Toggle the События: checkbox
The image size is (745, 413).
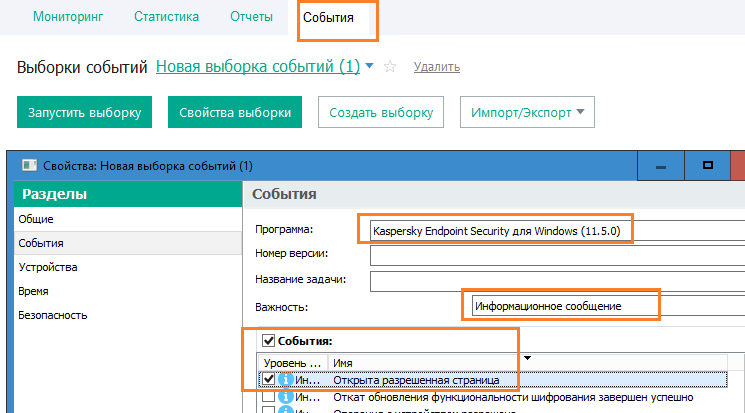(268, 341)
